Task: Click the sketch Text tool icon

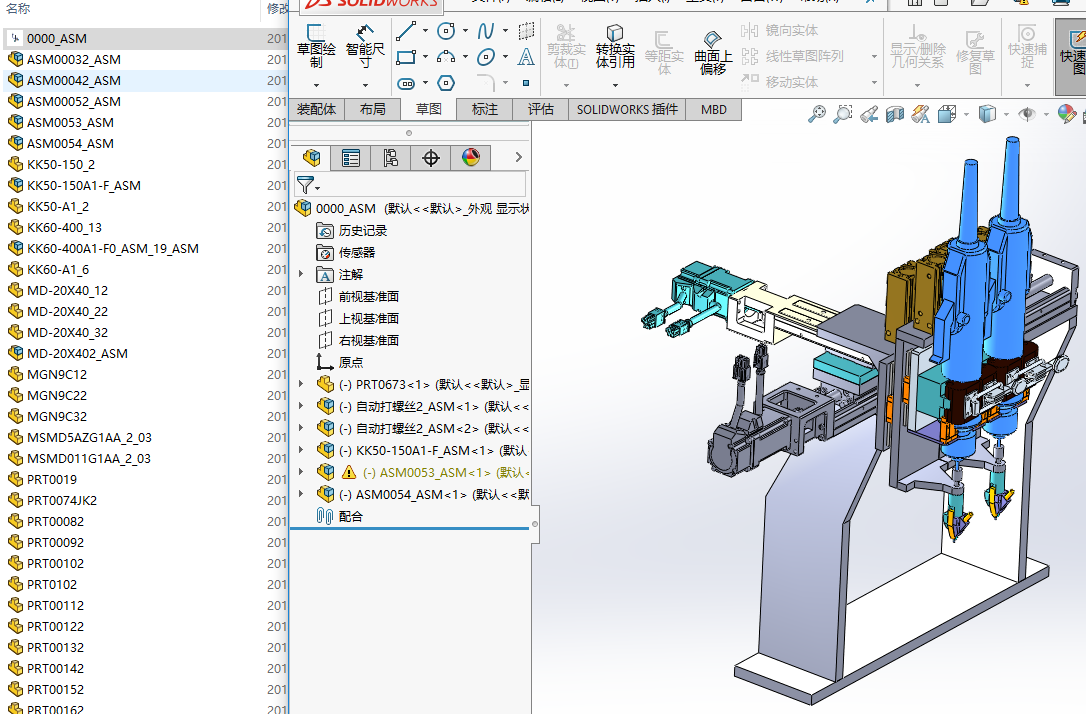Action: pyautogui.click(x=526, y=57)
